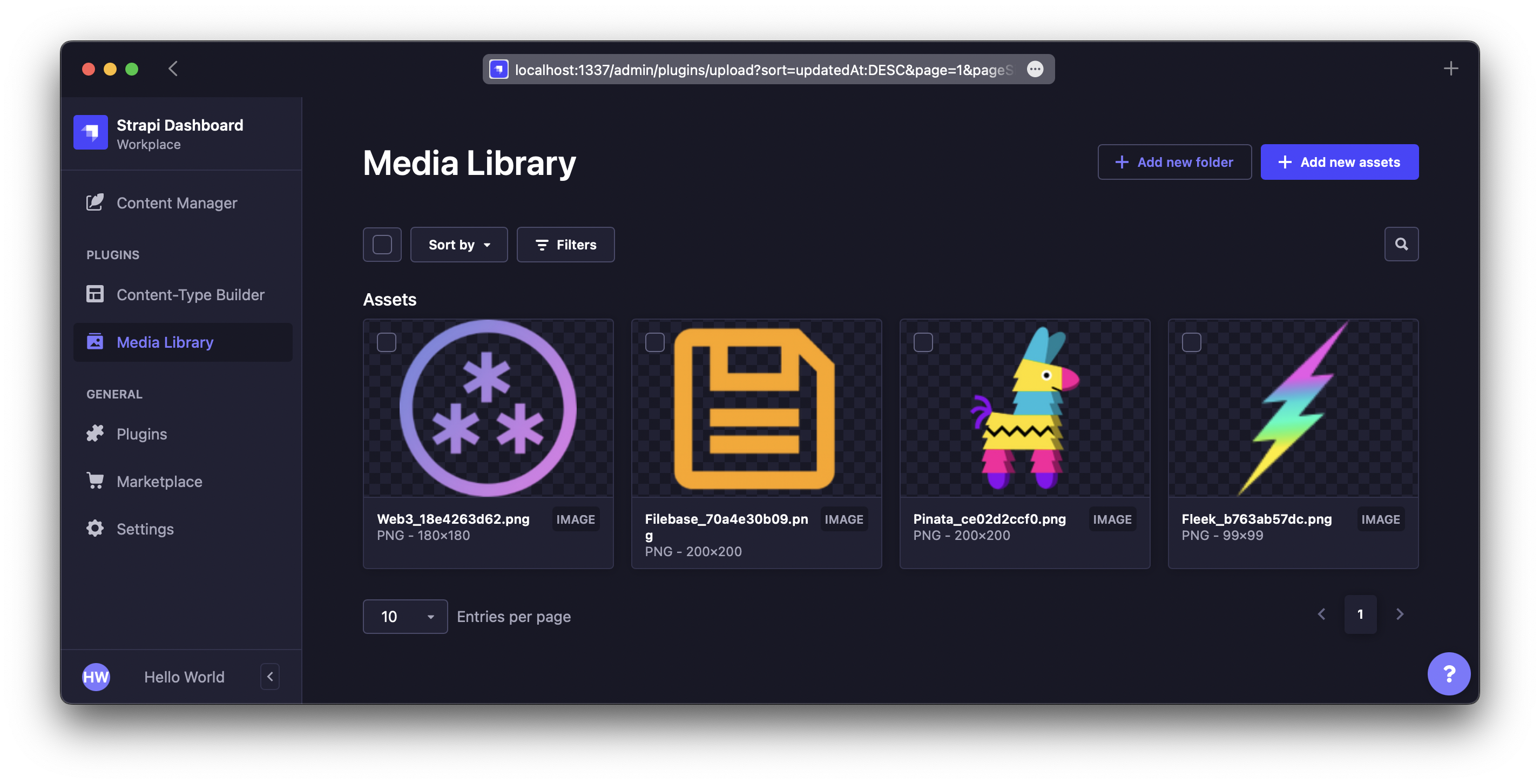Click the browser back arrow
The width and height of the screenshot is (1540, 784).
point(173,69)
